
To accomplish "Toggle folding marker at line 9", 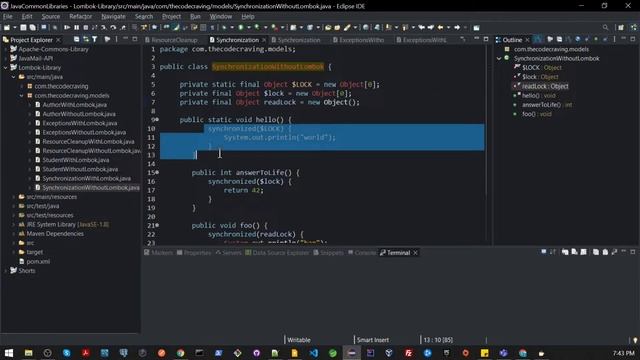I will pyautogui.click(x=158, y=120).
